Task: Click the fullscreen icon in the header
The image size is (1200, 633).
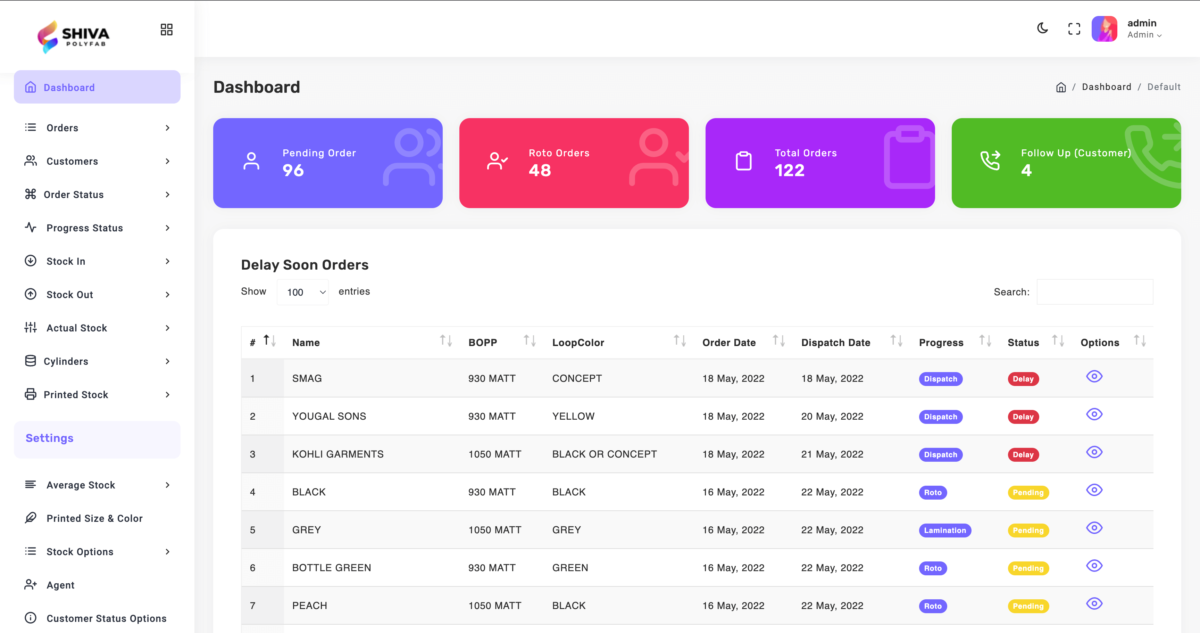Action: (1074, 29)
